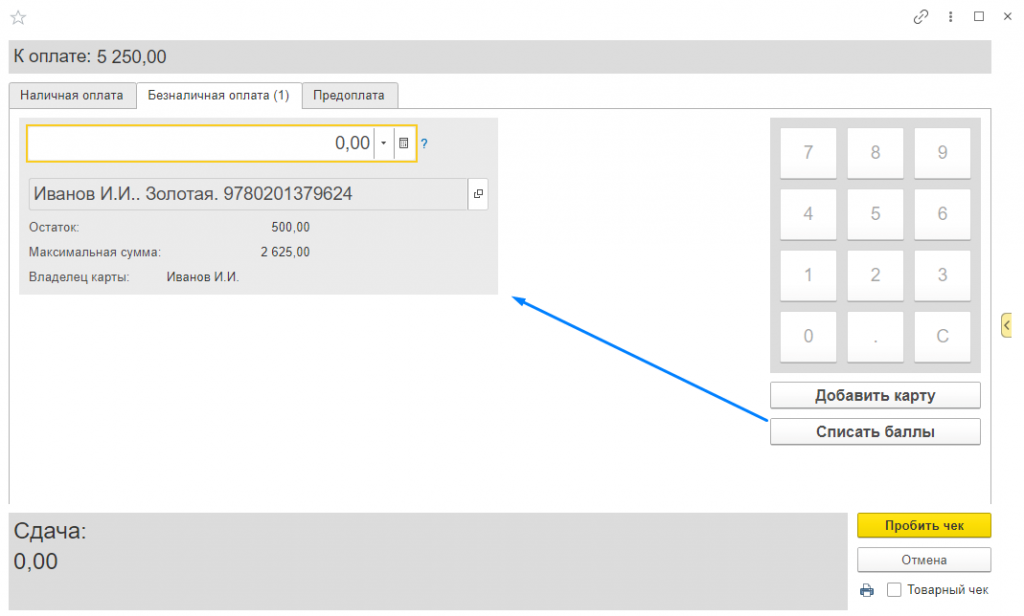Select the Безналичная оплата (1) tab
The image size is (1024, 616).
click(x=218, y=95)
